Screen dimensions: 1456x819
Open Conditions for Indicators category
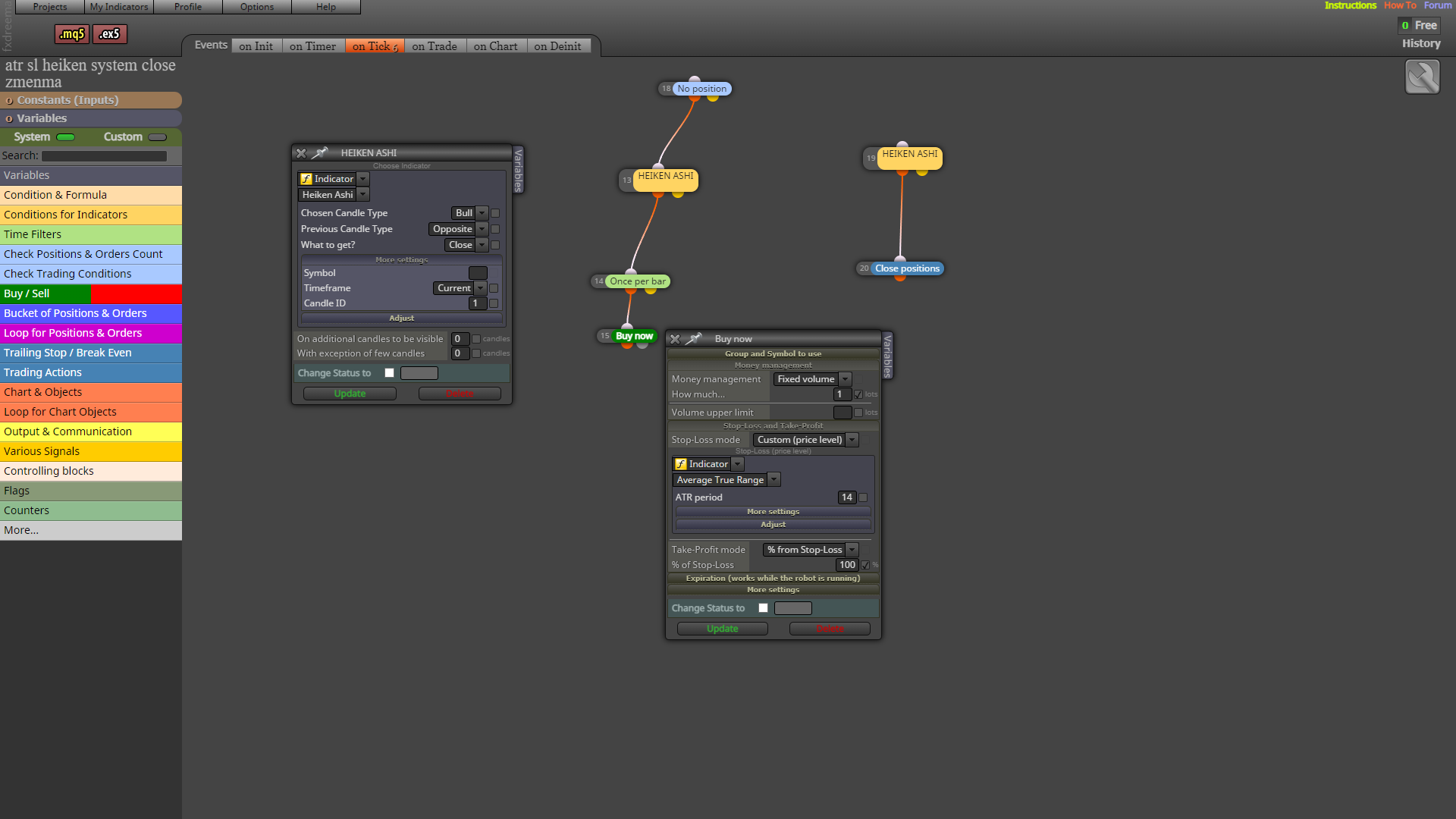pos(91,215)
